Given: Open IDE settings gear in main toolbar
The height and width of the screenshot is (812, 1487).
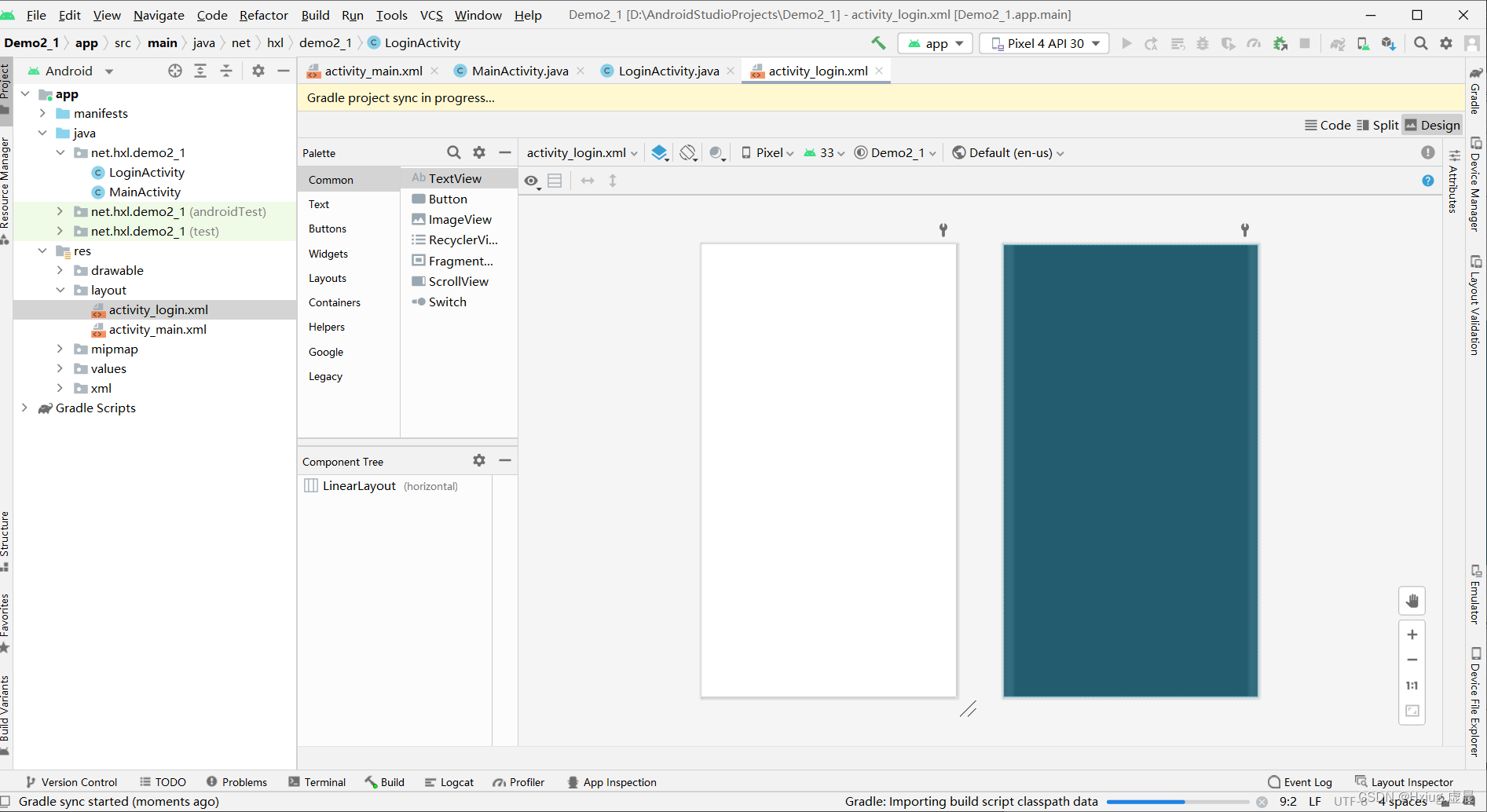Looking at the screenshot, I should coord(1446,43).
